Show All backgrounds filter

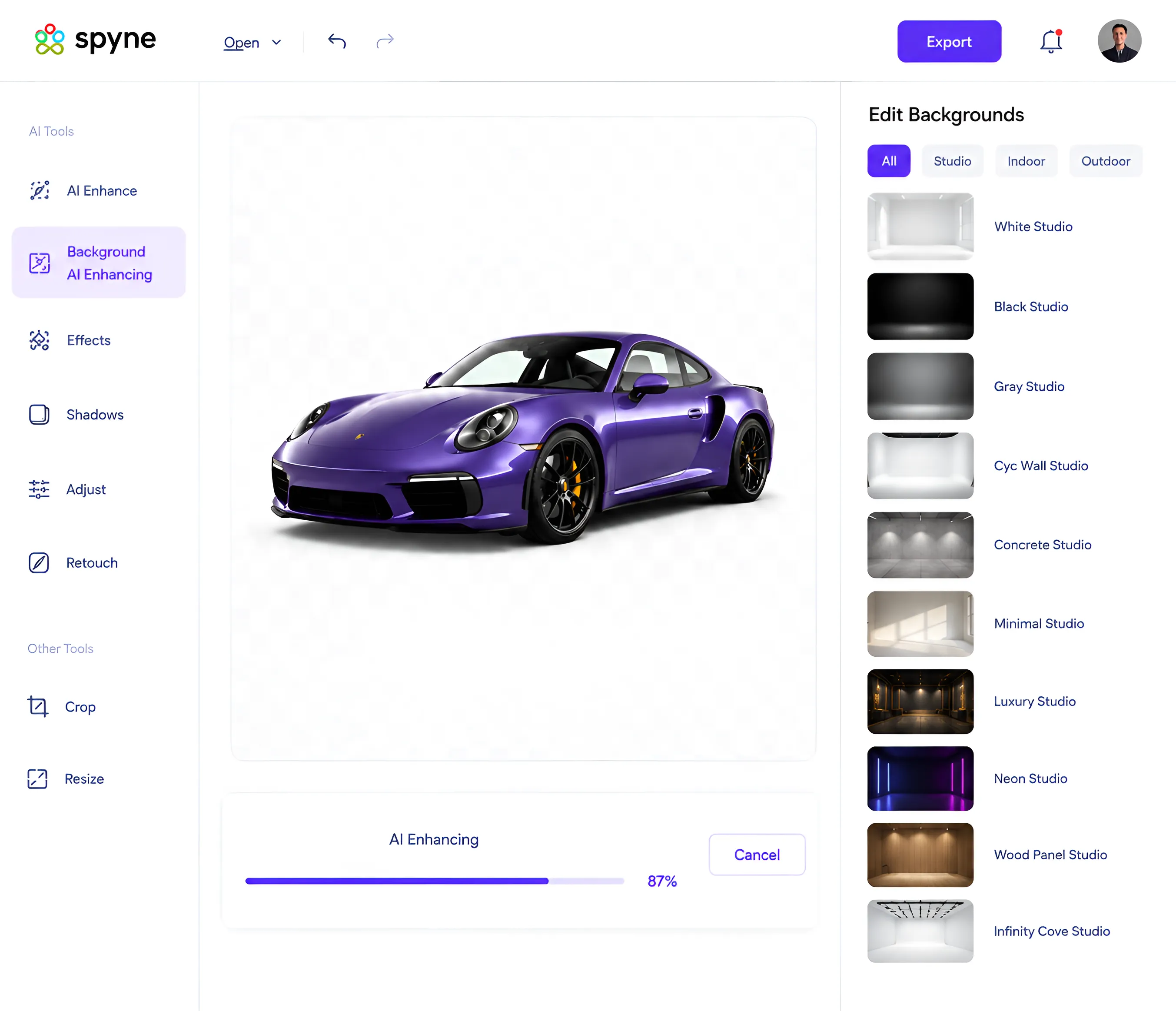click(x=889, y=161)
